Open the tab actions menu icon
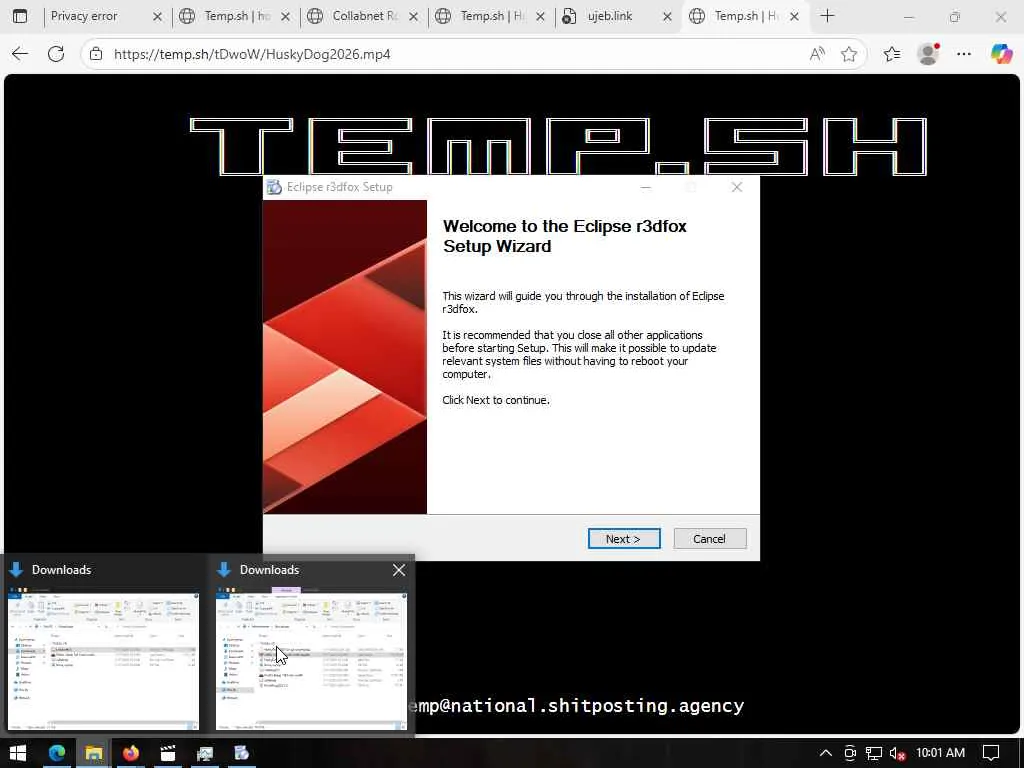Viewport: 1024px width, 768px height. (x=20, y=16)
